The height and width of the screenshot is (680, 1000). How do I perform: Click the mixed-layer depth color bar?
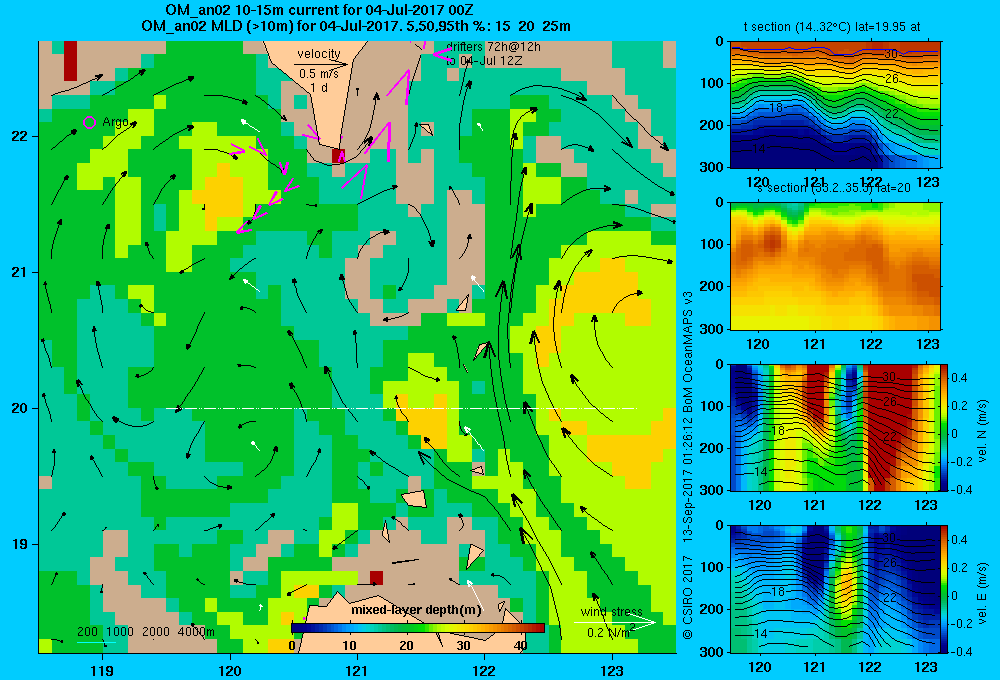(418, 628)
